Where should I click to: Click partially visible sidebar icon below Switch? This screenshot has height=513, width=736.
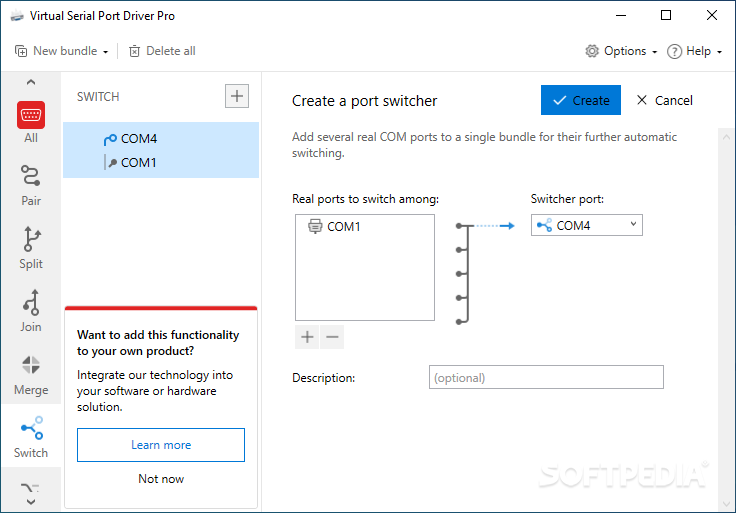tap(30, 488)
